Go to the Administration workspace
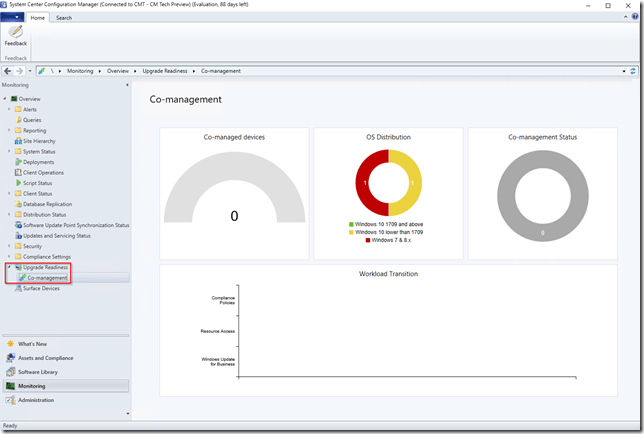The image size is (644, 434). coord(36,400)
